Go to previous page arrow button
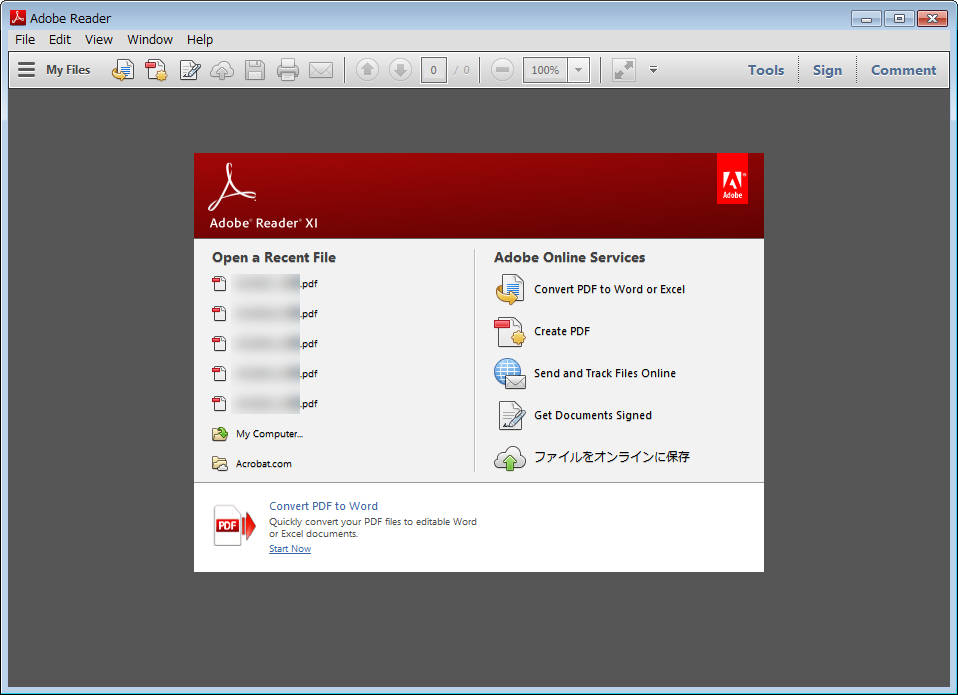 tap(367, 70)
